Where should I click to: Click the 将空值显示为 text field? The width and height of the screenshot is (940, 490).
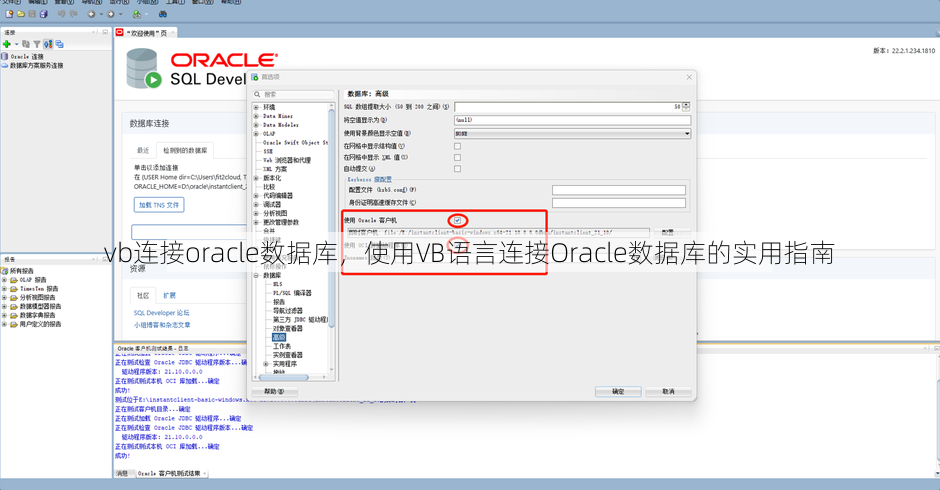click(x=573, y=120)
